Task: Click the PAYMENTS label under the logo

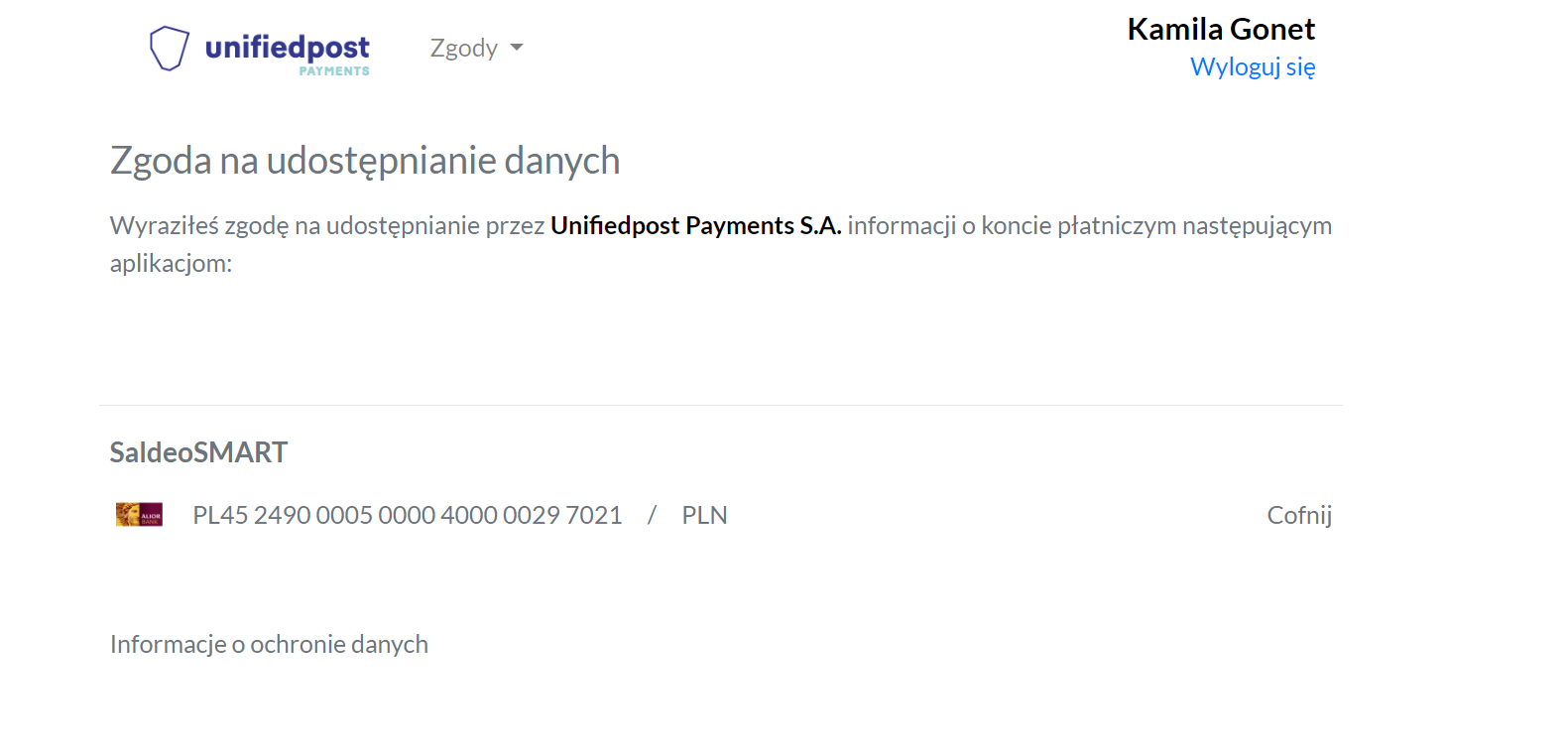Action: (334, 71)
